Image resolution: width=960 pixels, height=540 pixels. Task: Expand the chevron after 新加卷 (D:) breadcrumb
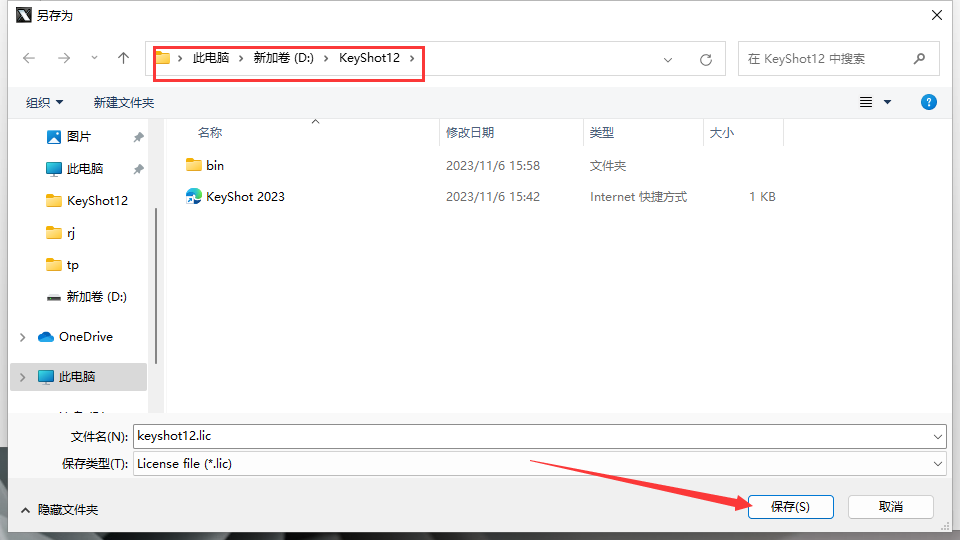click(x=326, y=58)
